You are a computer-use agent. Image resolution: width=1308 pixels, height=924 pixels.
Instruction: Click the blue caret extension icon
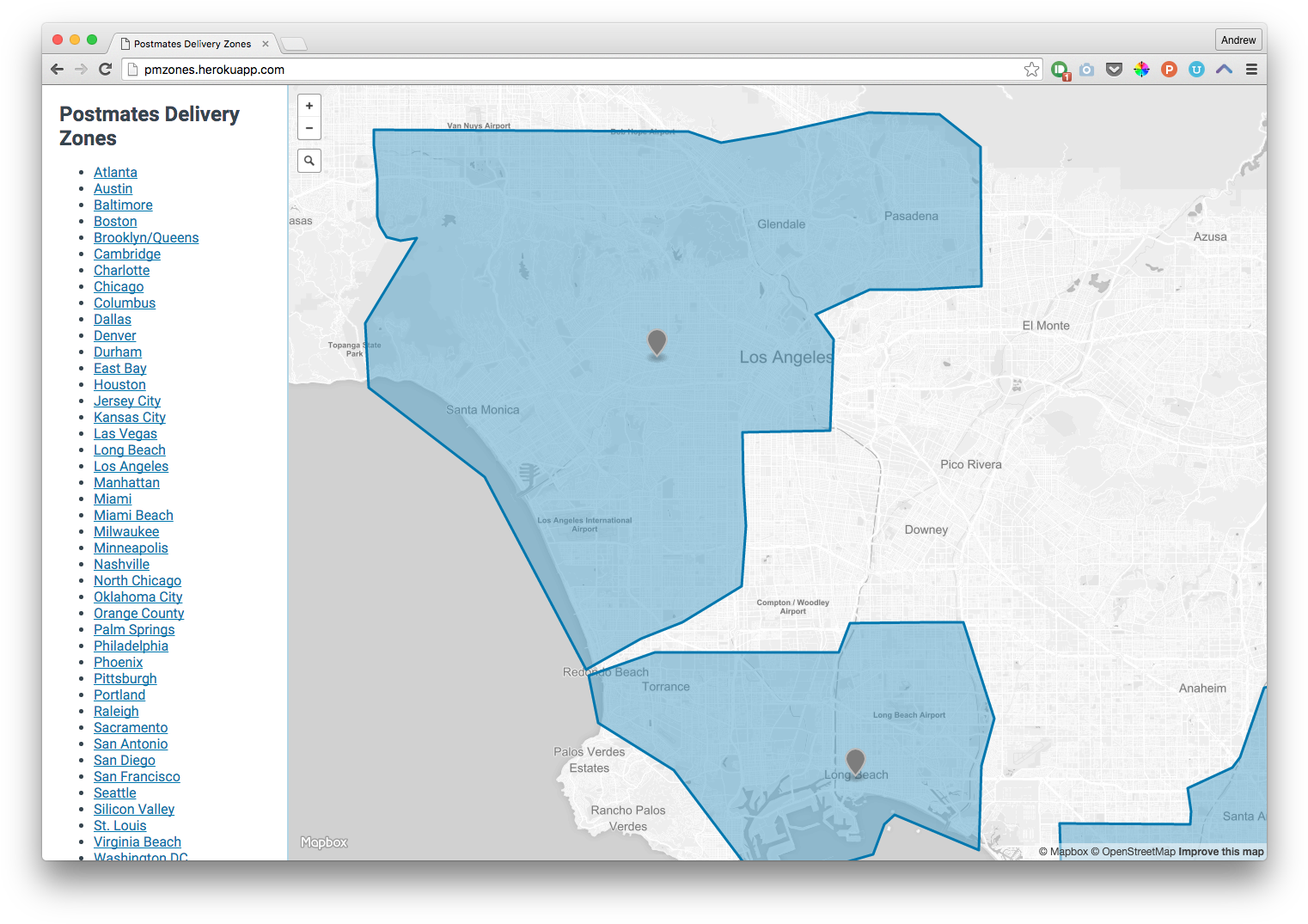pyautogui.click(x=1224, y=70)
